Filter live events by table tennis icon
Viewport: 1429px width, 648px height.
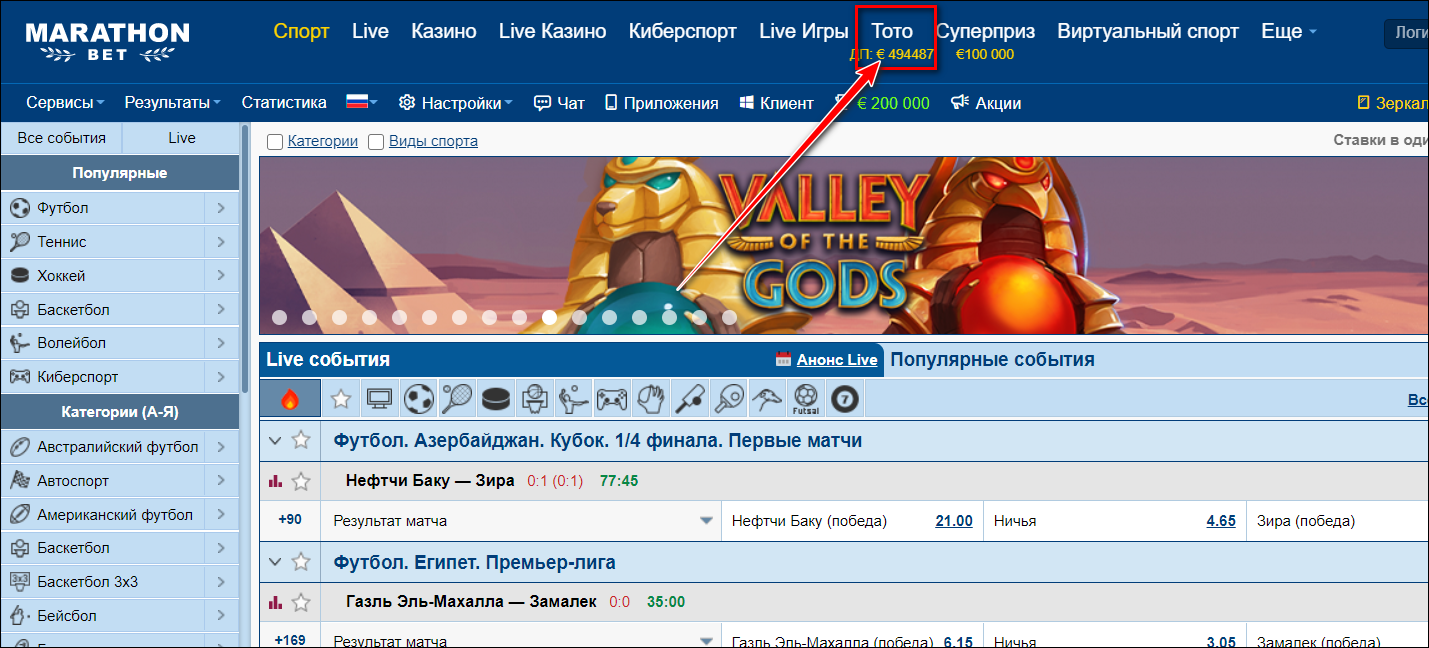[x=728, y=399]
